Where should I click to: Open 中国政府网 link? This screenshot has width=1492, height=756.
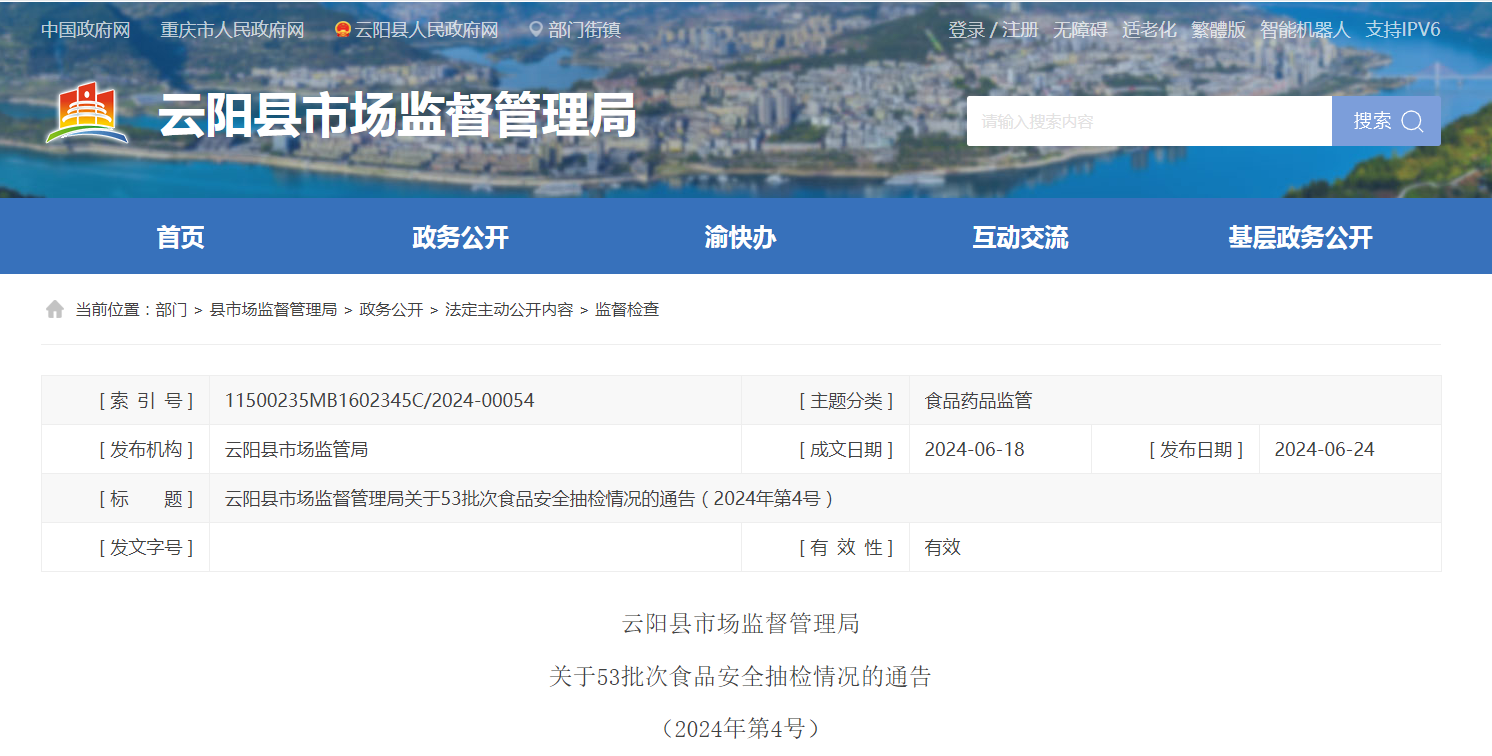point(86,30)
